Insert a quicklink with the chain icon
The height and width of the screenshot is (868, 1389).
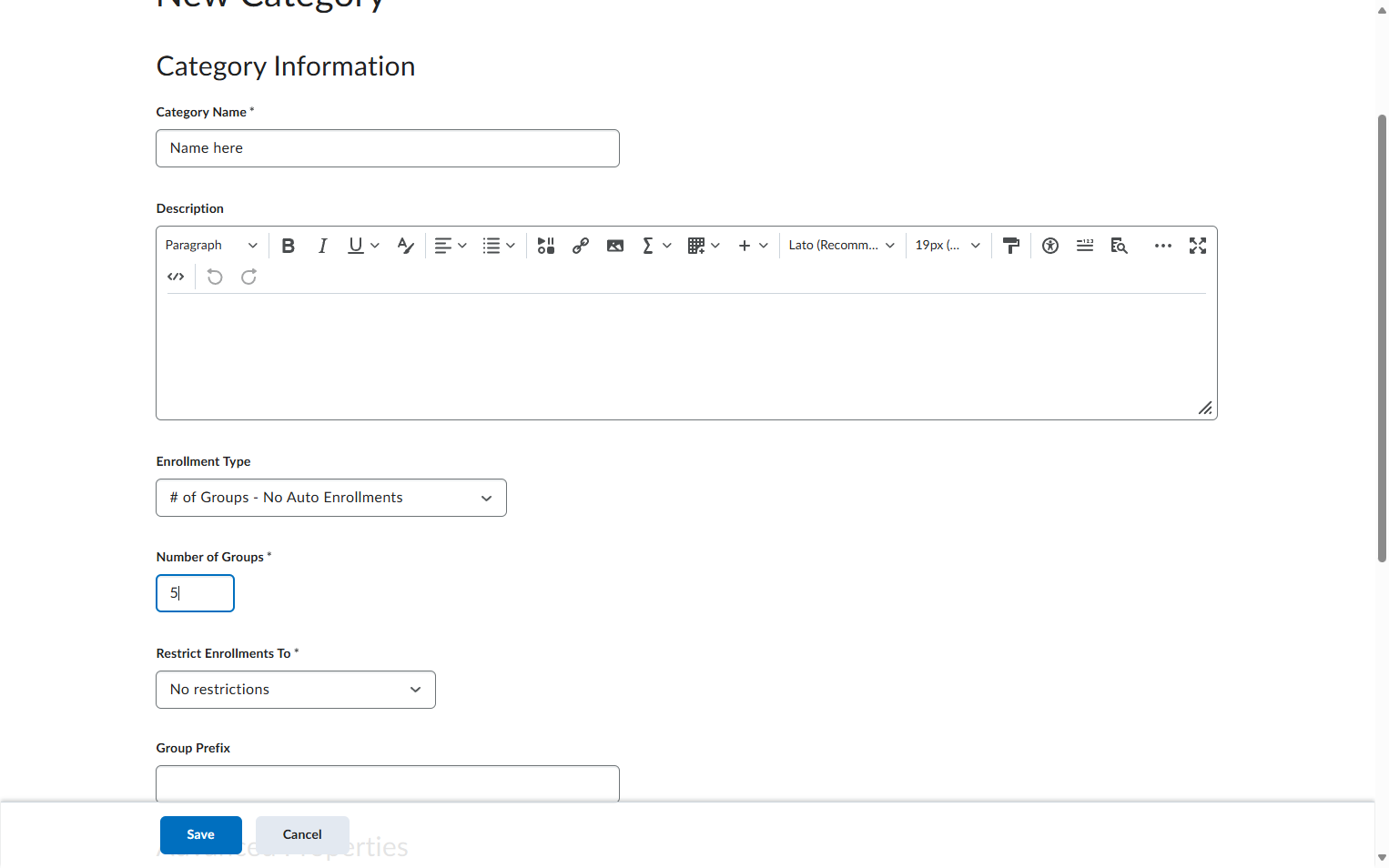point(581,246)
